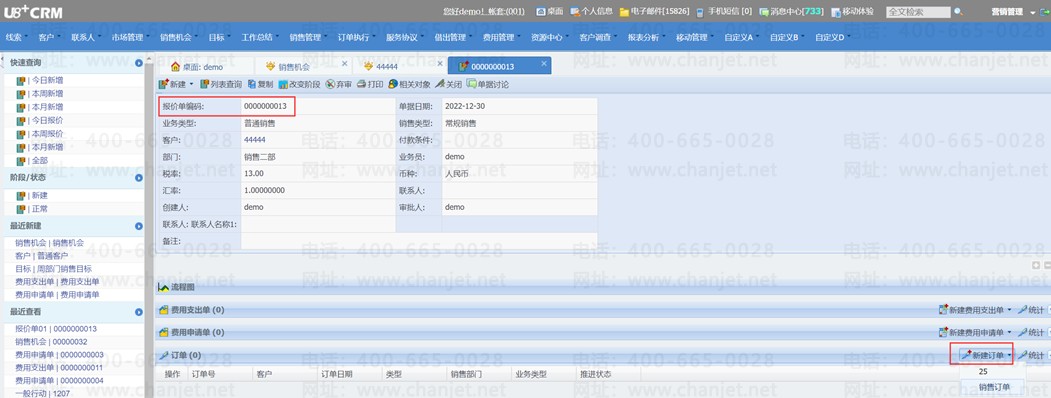The image size is (1051, 398).
Task: Open 目标 | 周部门销售目标 recent item
Action: [x=53, y=269]
